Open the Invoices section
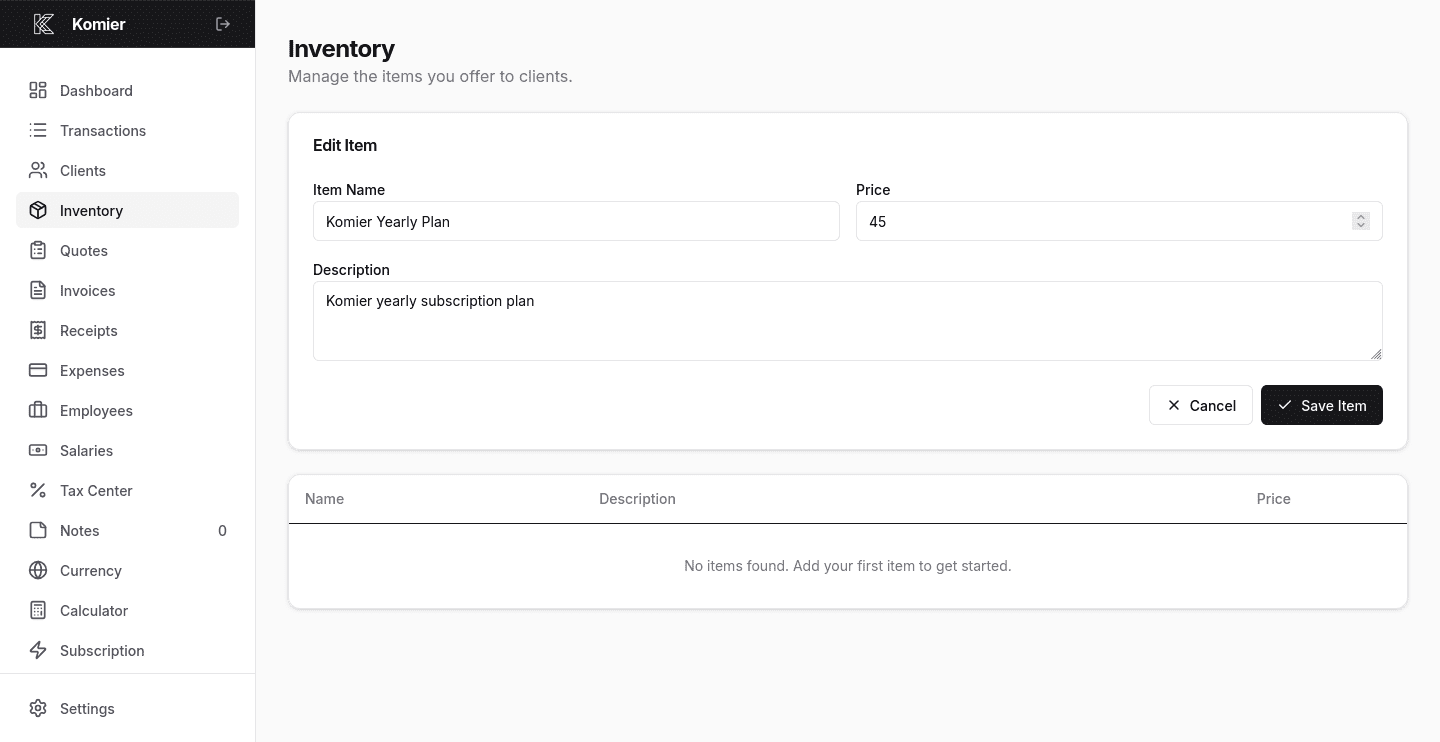 point(87,290)
